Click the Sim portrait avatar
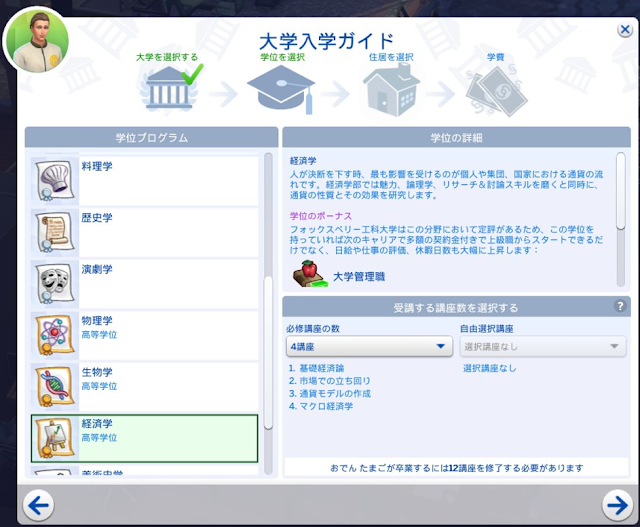 tap(37, 40)
